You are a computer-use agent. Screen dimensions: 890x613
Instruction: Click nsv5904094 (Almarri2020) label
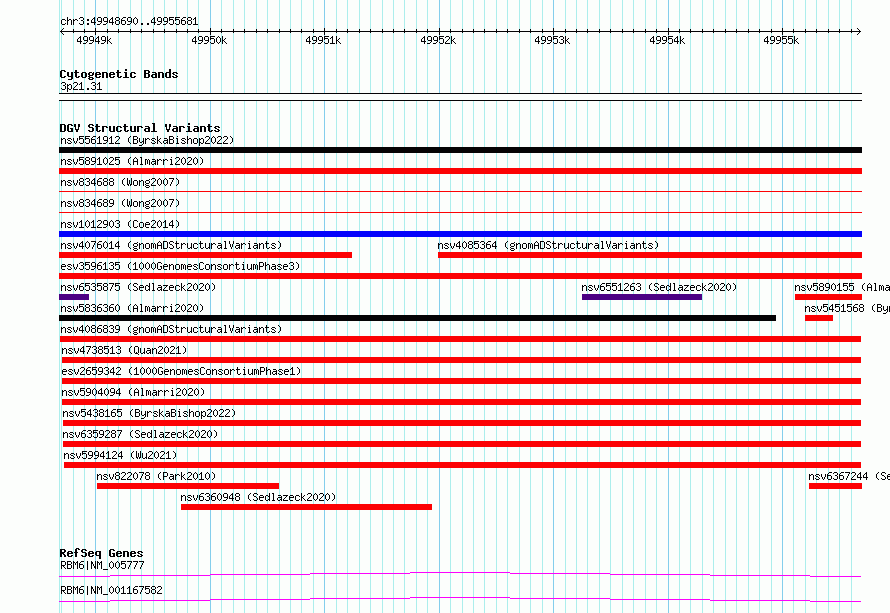[x=133, y=392]
